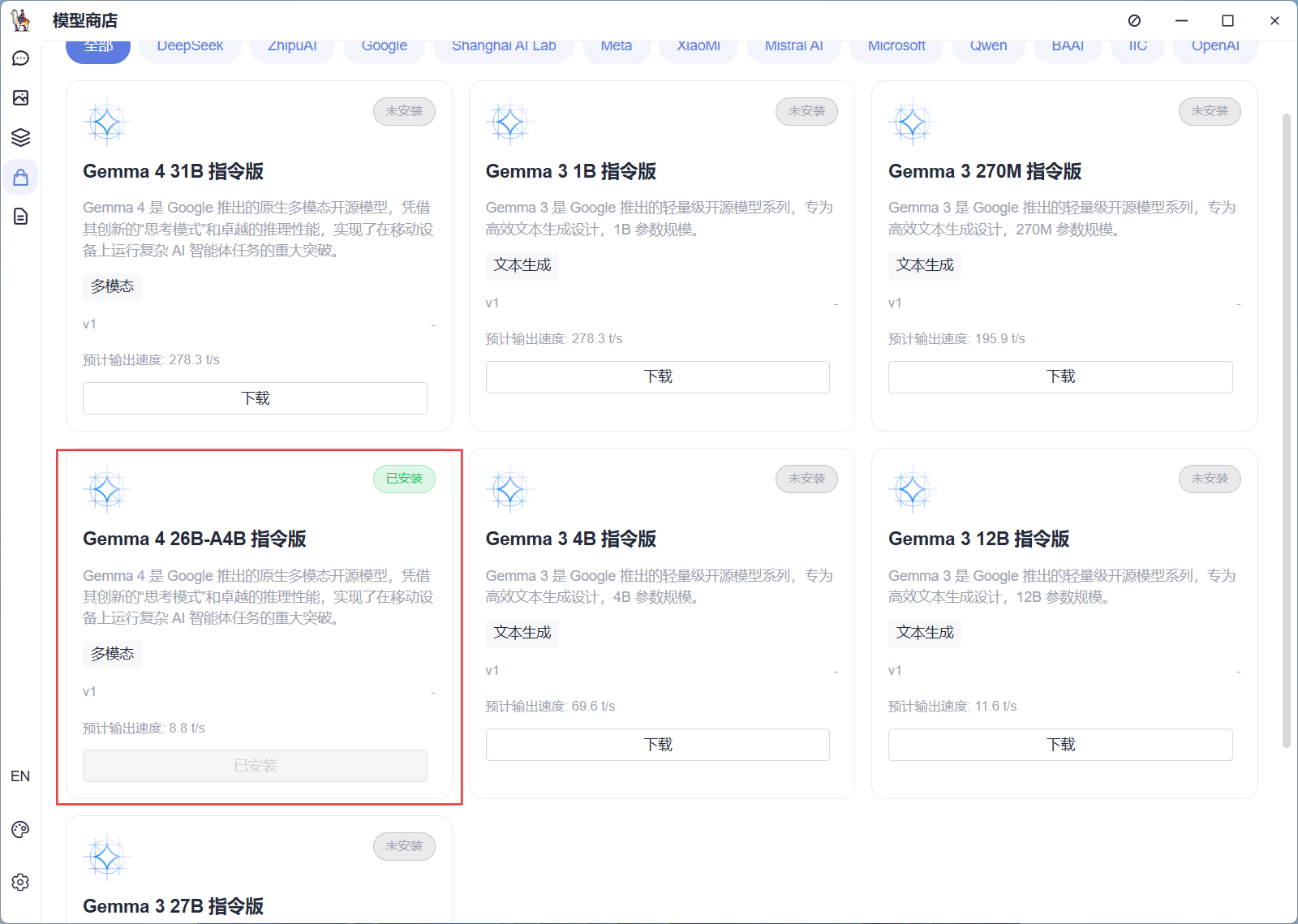
Task: Click the 预计输出速度: 8.8 t/s text
Action: [144, 728]
